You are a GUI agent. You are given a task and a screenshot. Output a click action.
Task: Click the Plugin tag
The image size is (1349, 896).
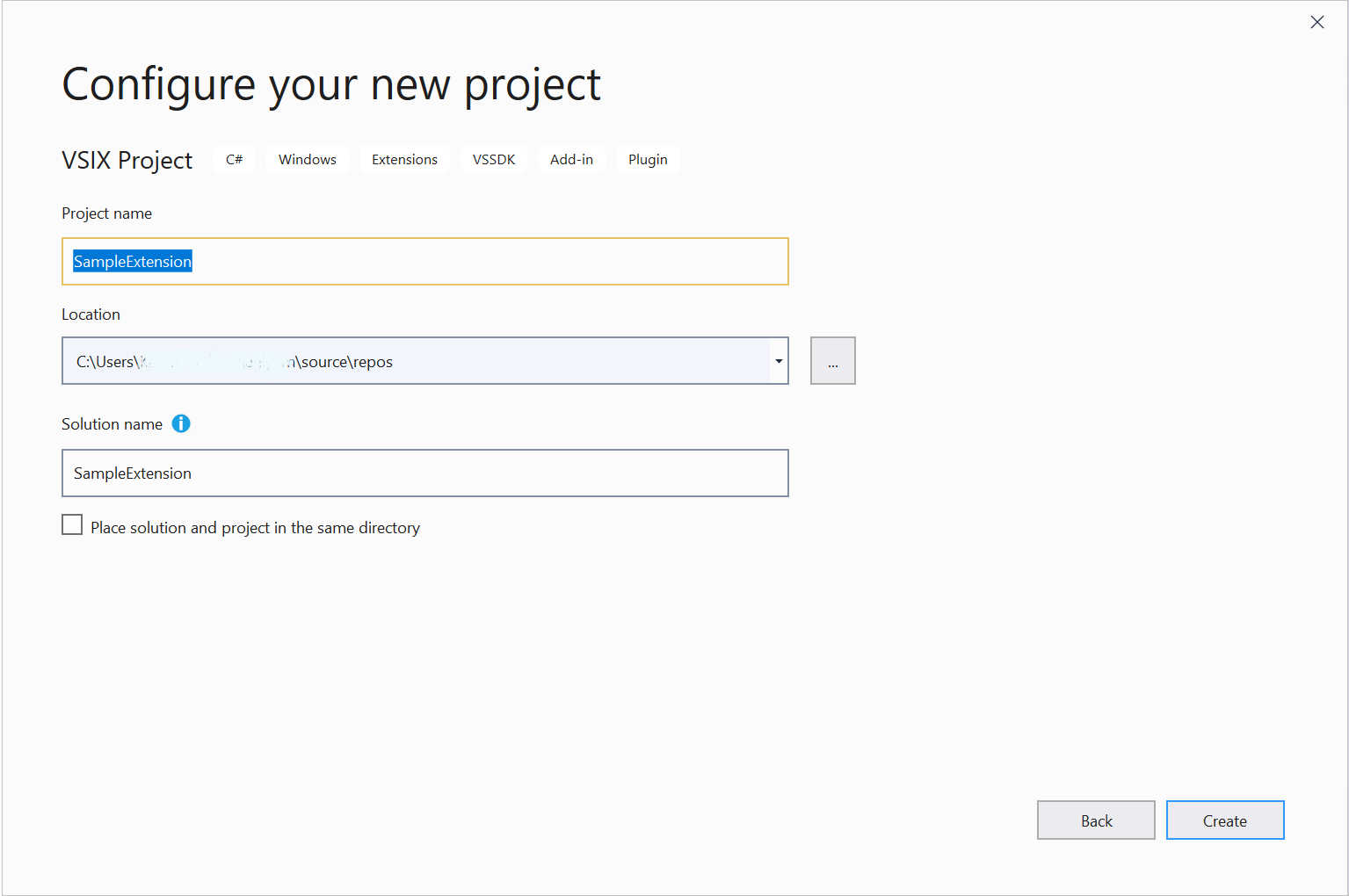pos(648,160)
